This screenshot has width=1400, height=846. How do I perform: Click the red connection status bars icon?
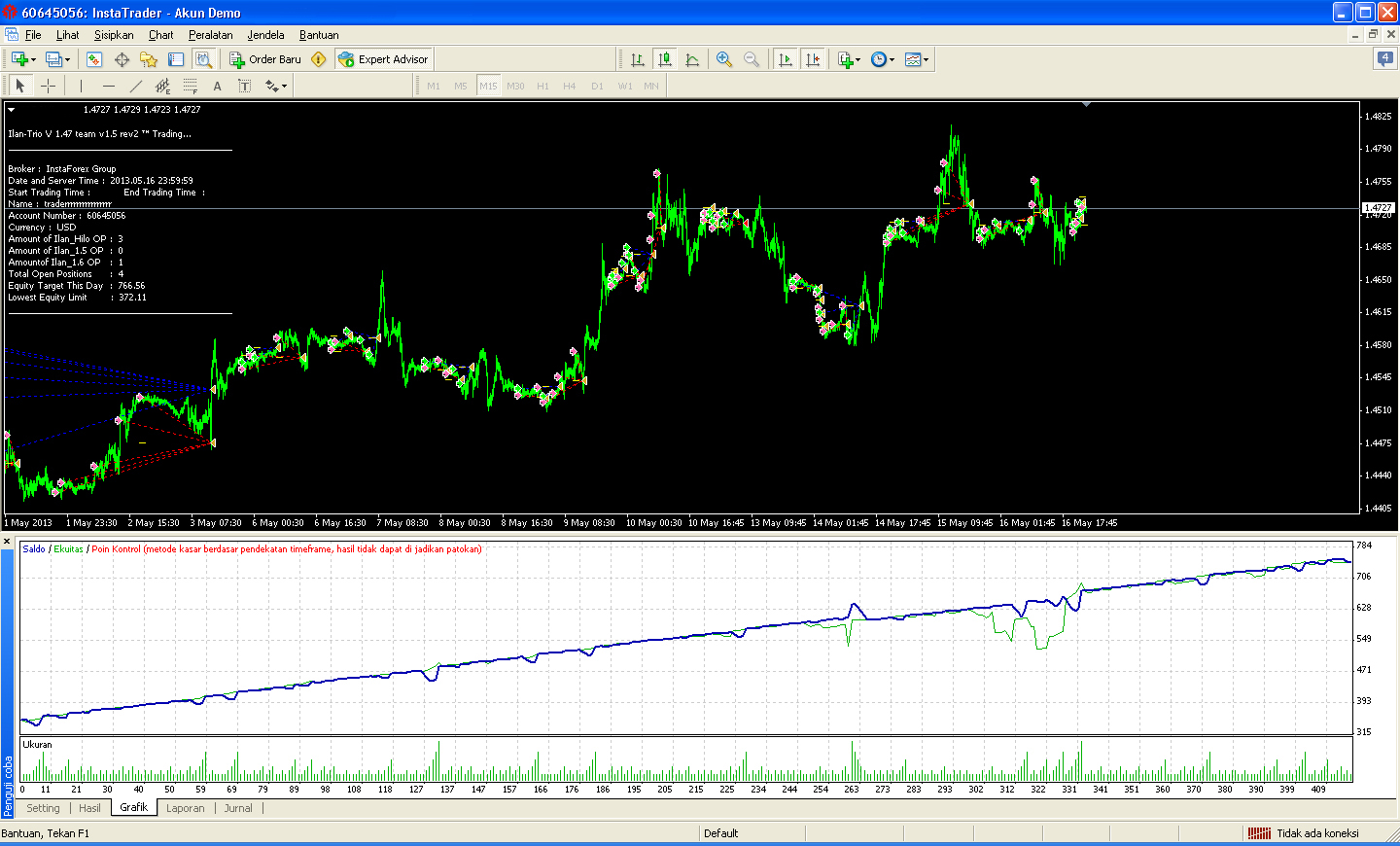tap(1259, 833)
